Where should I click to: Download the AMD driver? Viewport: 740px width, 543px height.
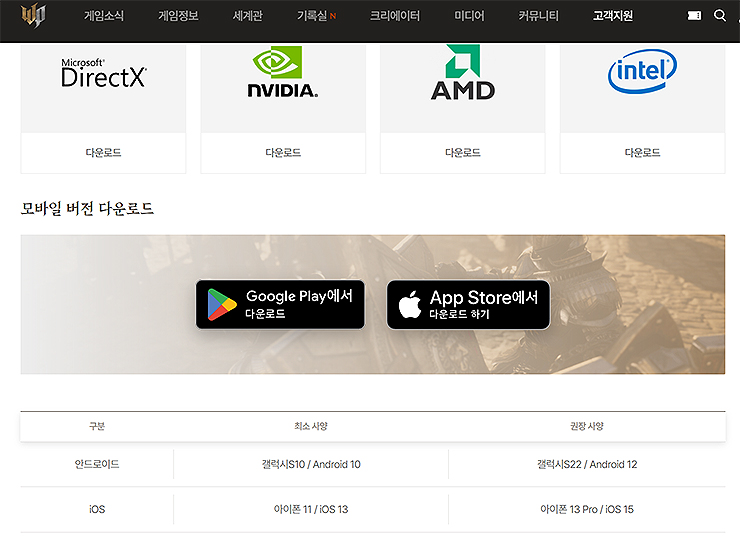[462, 153]
